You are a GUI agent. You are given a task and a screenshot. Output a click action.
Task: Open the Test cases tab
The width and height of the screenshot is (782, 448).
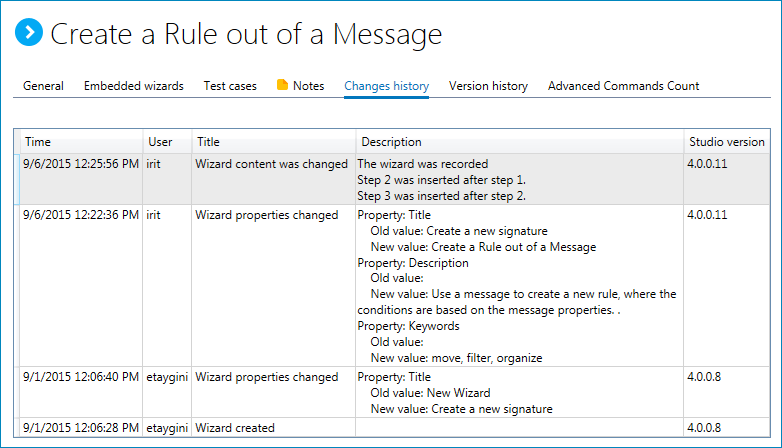(x=230, y=86)
